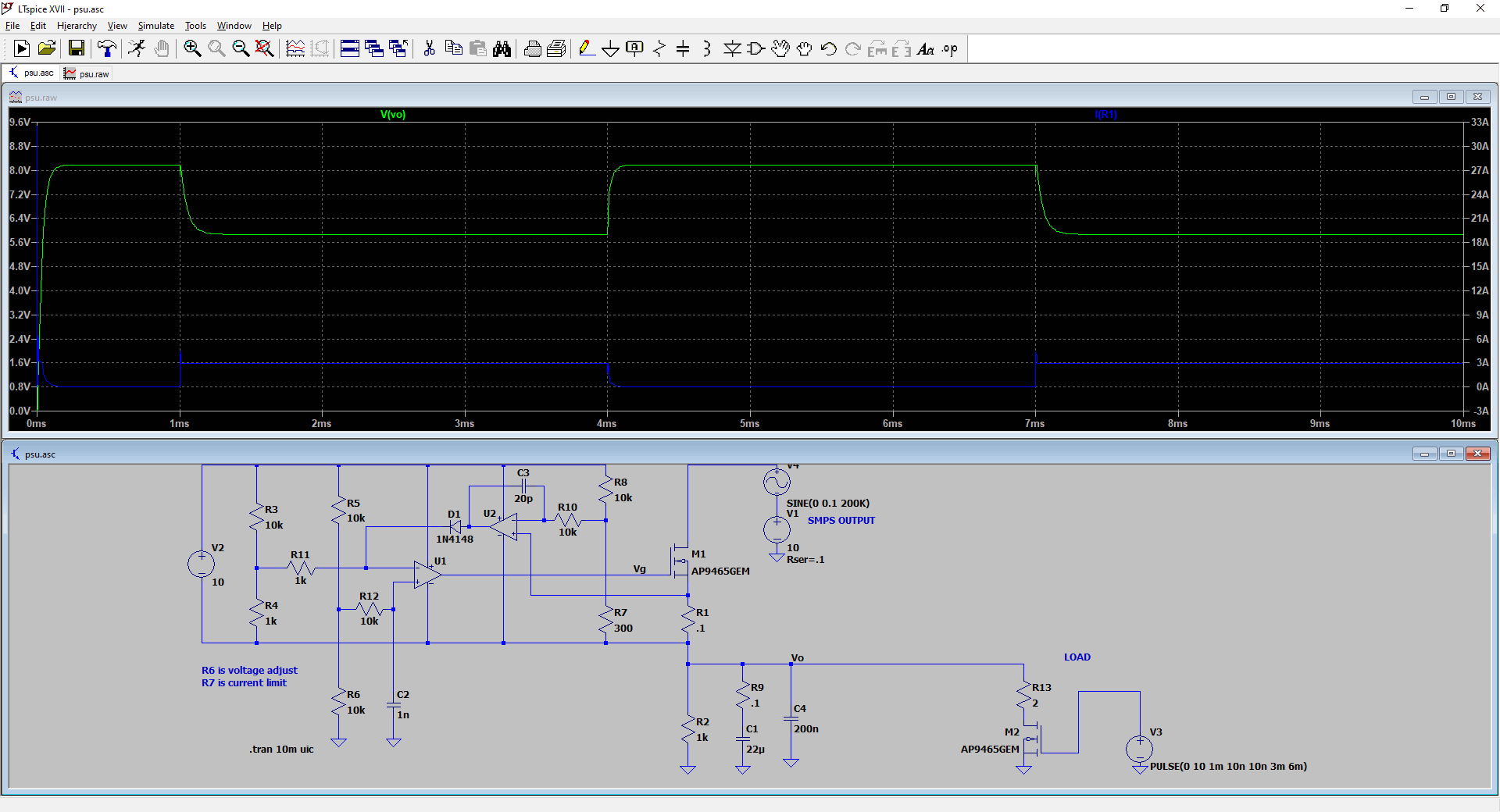Maximize the psu.raw plot window
1500x812 pixels.
click(x=1451, y=97)
